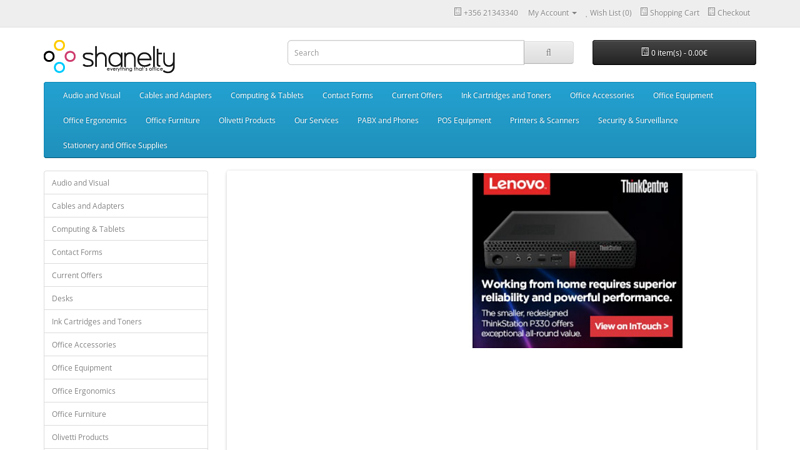This screenshot has width=800, height=450.
Task: Click the Shanelty logo
Action: [x=110, y=57]
